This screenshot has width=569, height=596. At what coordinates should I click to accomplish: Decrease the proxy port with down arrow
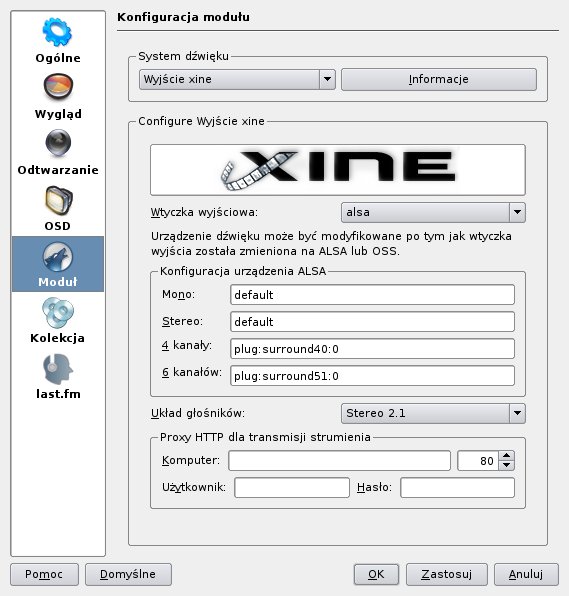tap(507, 465)
